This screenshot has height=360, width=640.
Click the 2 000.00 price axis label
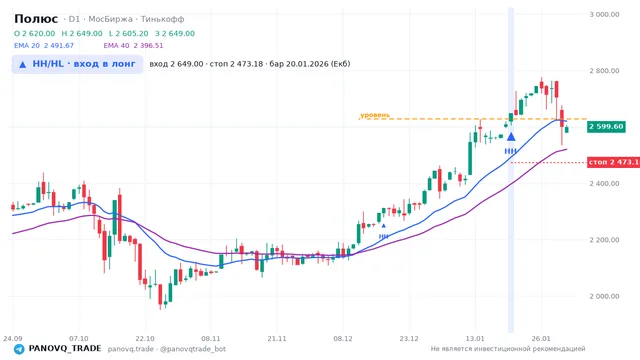coord(604,296)
